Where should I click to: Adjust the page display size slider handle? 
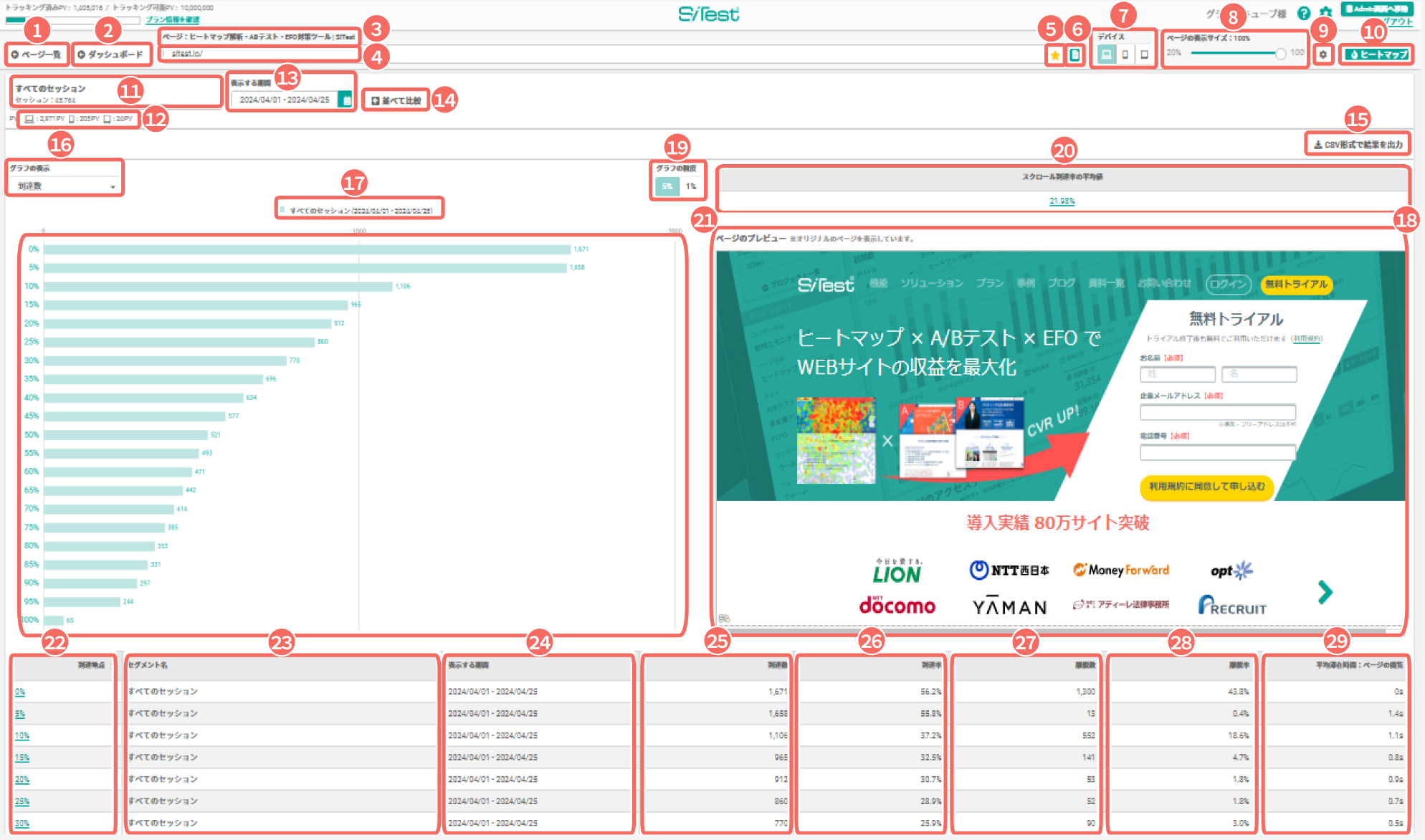pos(1280,54)
